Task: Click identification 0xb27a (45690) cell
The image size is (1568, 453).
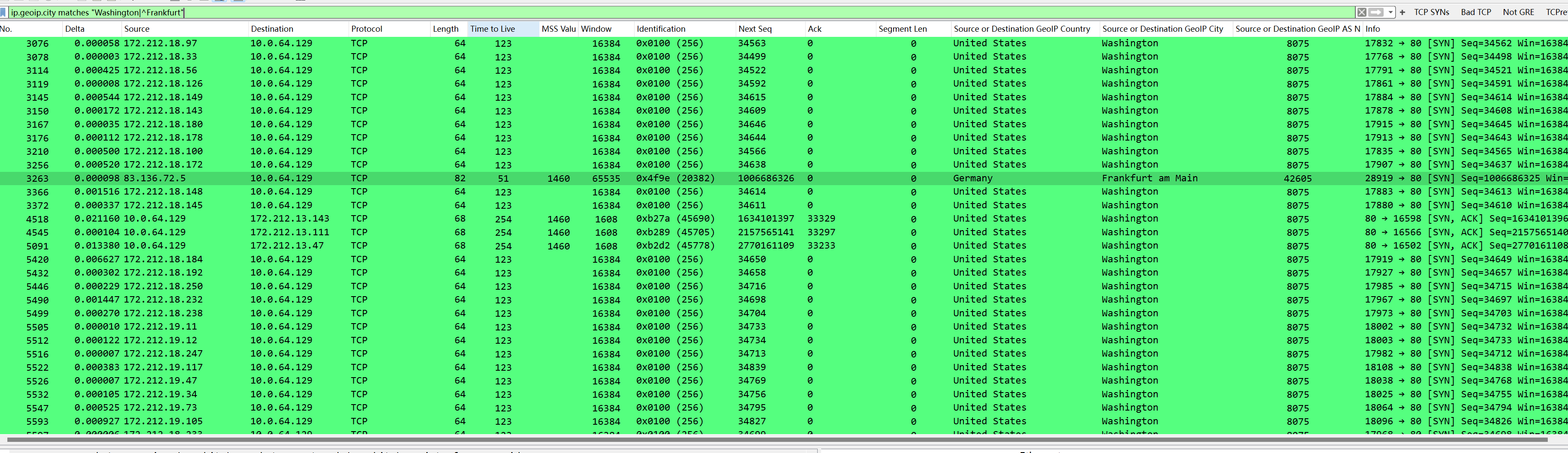Action: (x=675, y=219)
